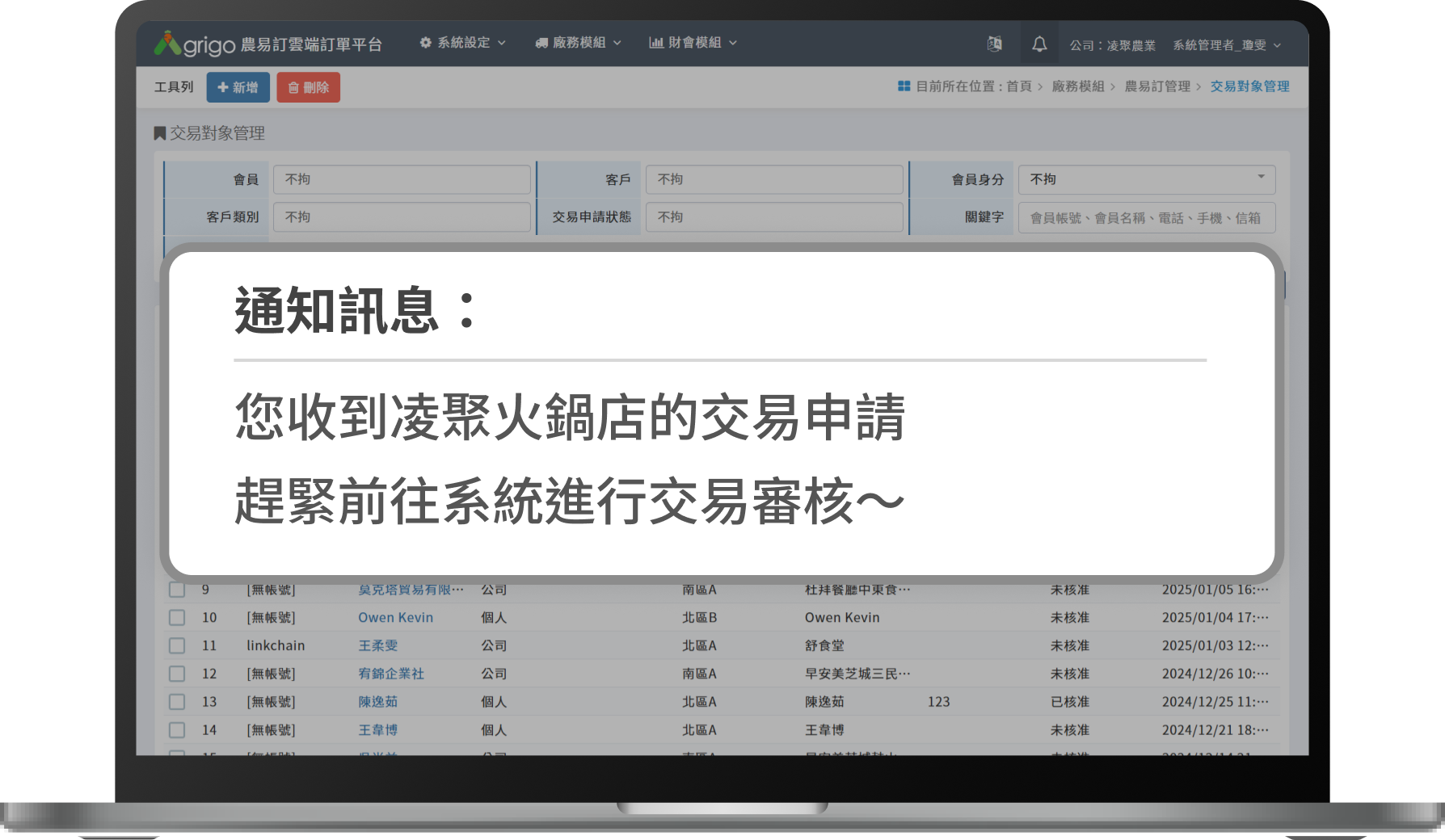Click the Agrigo logo
Screen dimensions: 1445x840
[195, 44]
